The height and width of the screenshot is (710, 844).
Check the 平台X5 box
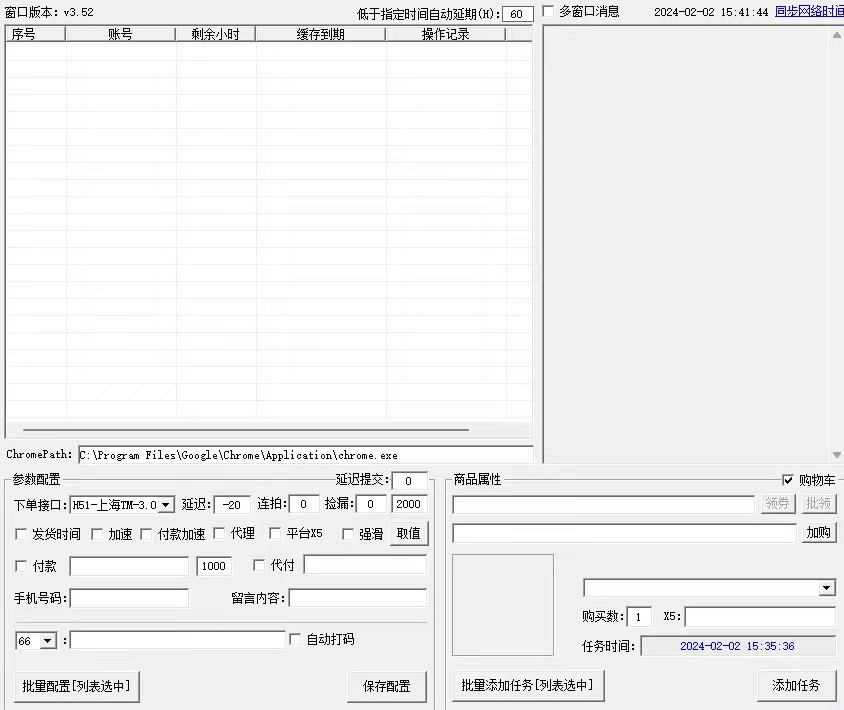275,534
